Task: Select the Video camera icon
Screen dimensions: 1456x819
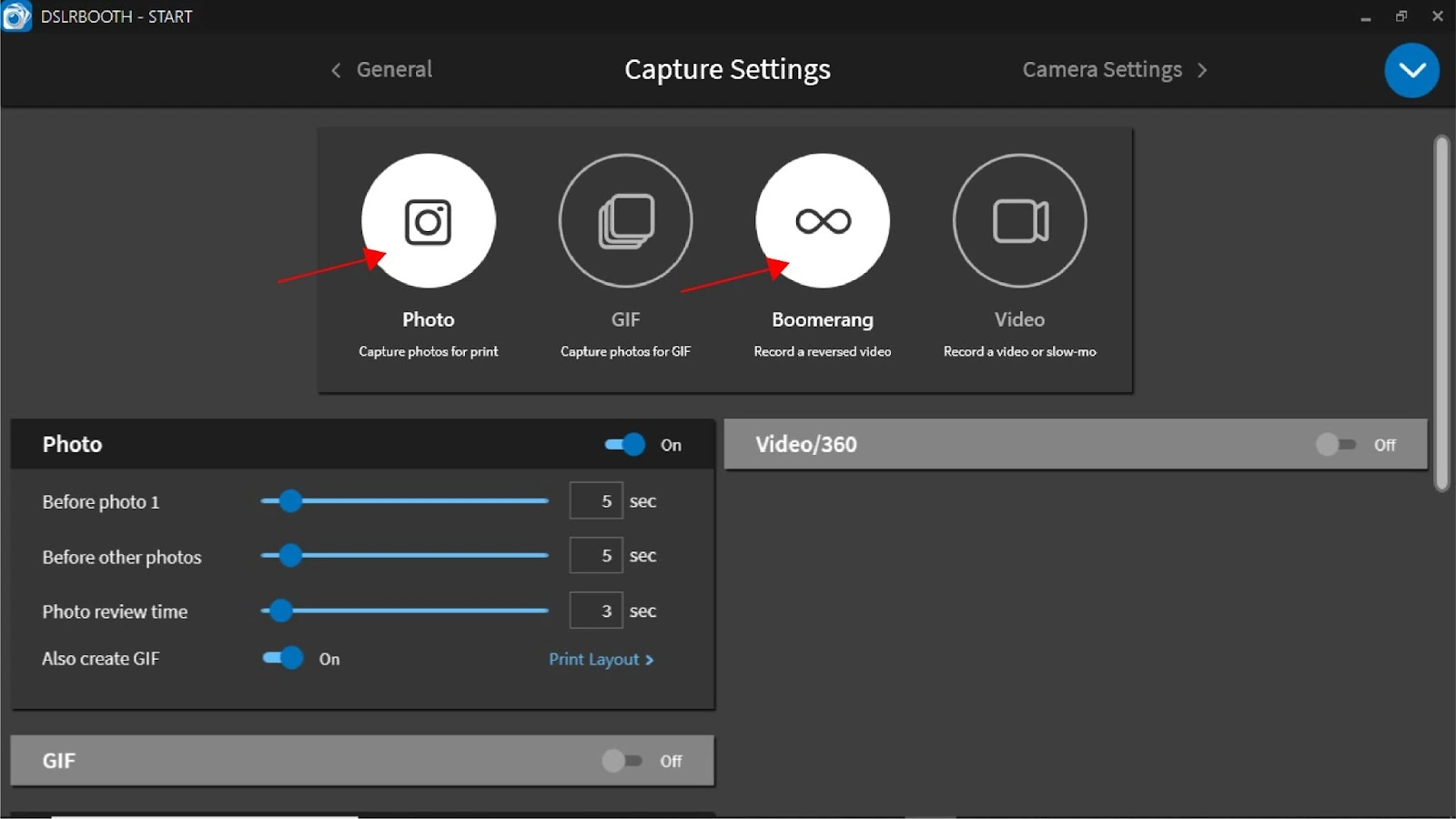Action: [1019, 221]
